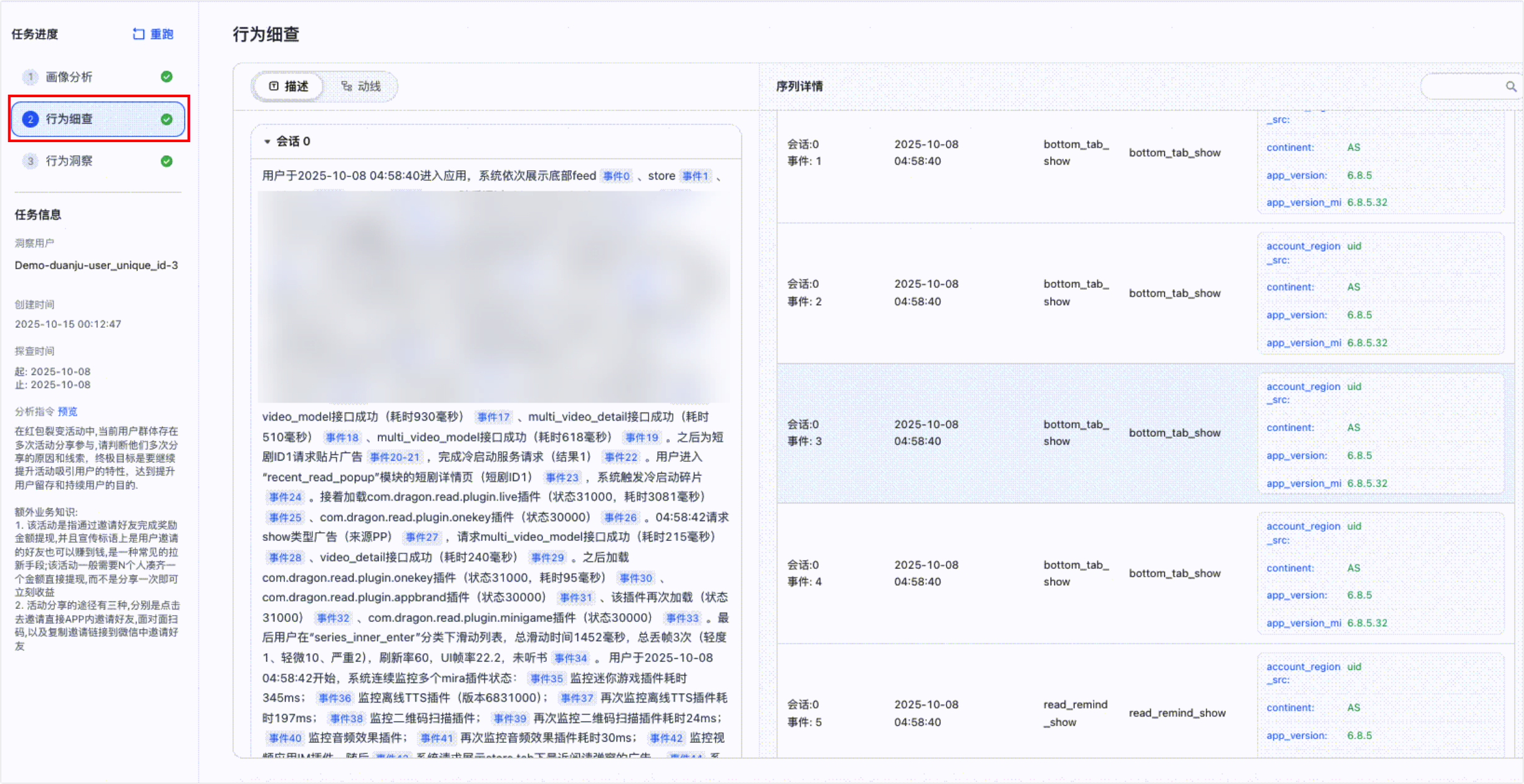This screenshot has width=1524, height=784.
Task: Open the 行为洞察 step
Action: (x=98, y=161)
